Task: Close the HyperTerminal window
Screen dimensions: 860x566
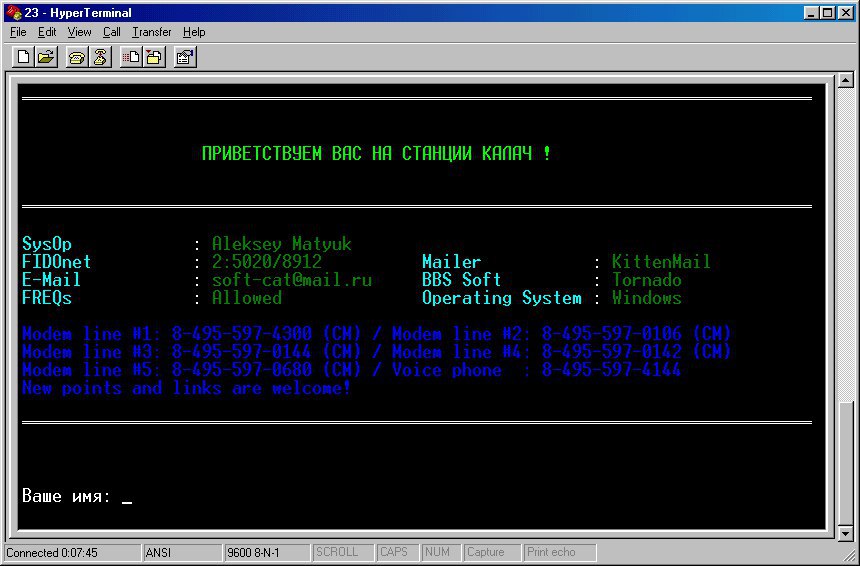Action: (845, 13)
